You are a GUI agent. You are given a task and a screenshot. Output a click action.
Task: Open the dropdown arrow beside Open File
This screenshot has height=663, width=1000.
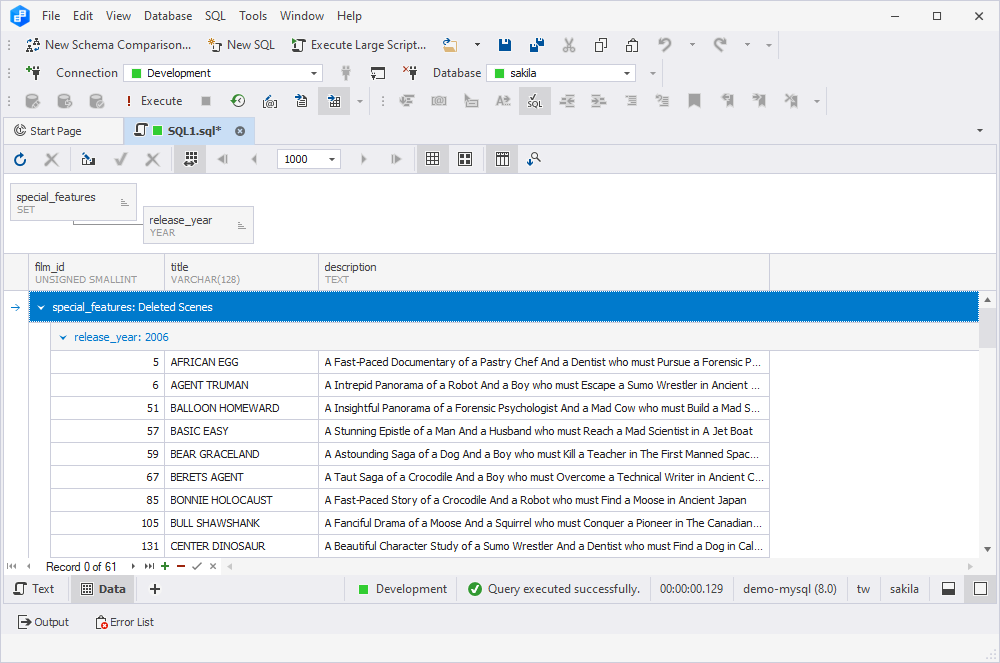pos(477,45)
